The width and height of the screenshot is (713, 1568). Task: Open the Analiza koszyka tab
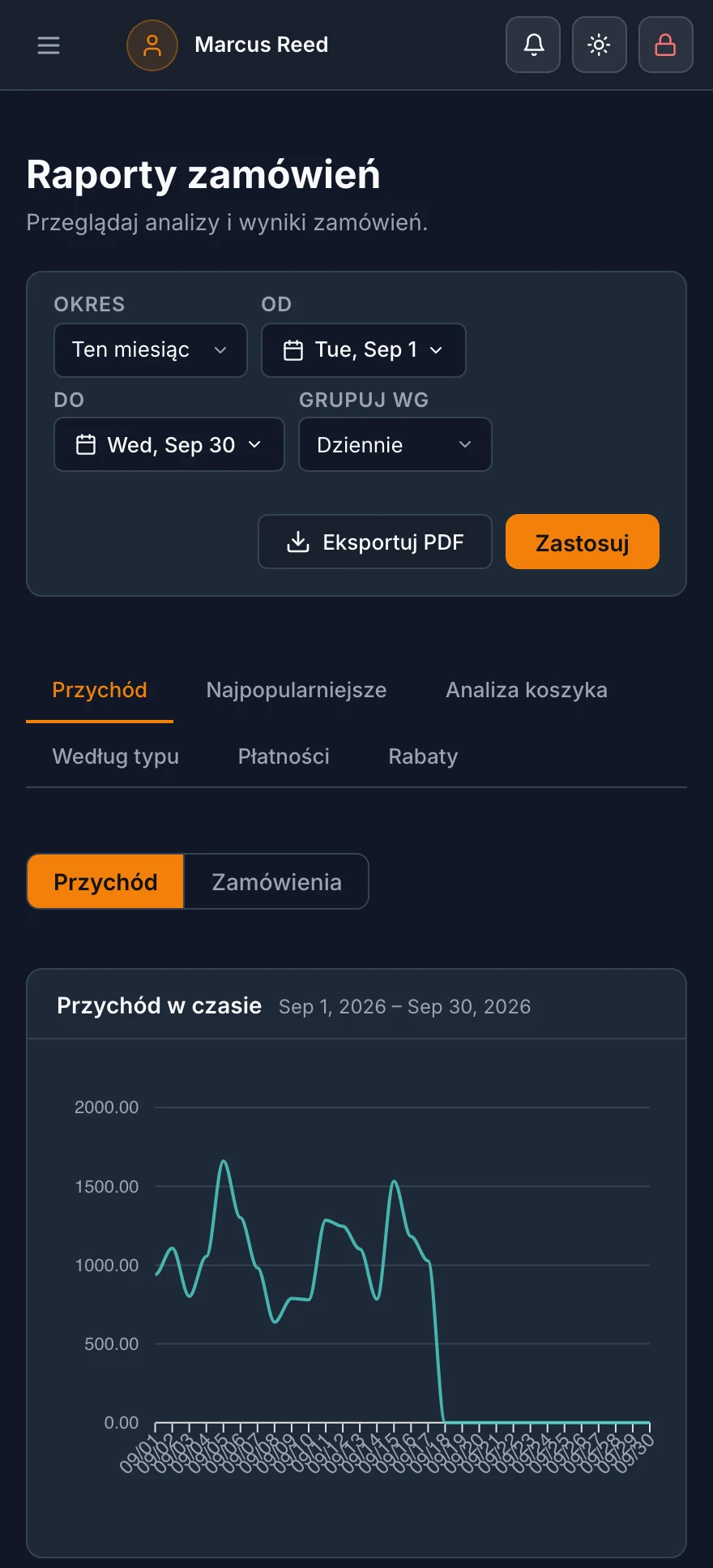point(527,690)
